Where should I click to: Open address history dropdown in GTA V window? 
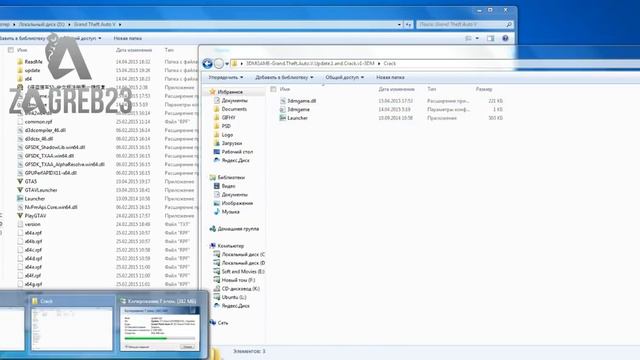pyautogui.click(x=399, y=25)
